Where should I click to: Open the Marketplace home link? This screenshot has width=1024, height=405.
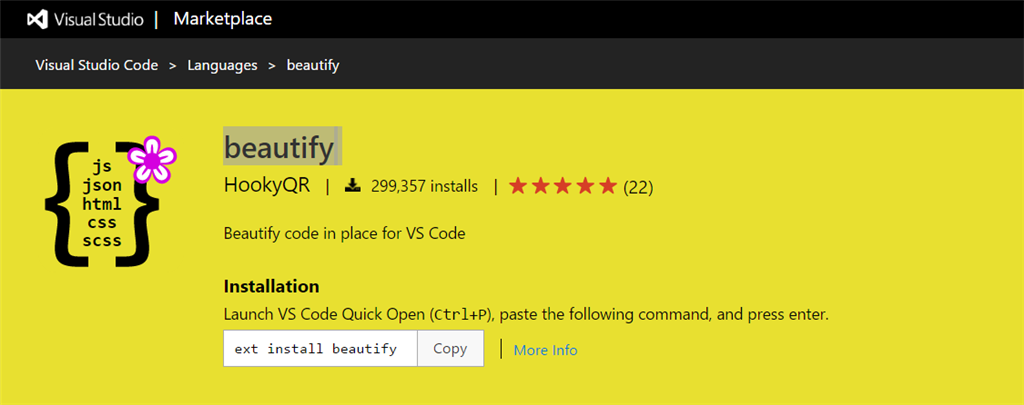pyautogui.click(x=223, y=19)
